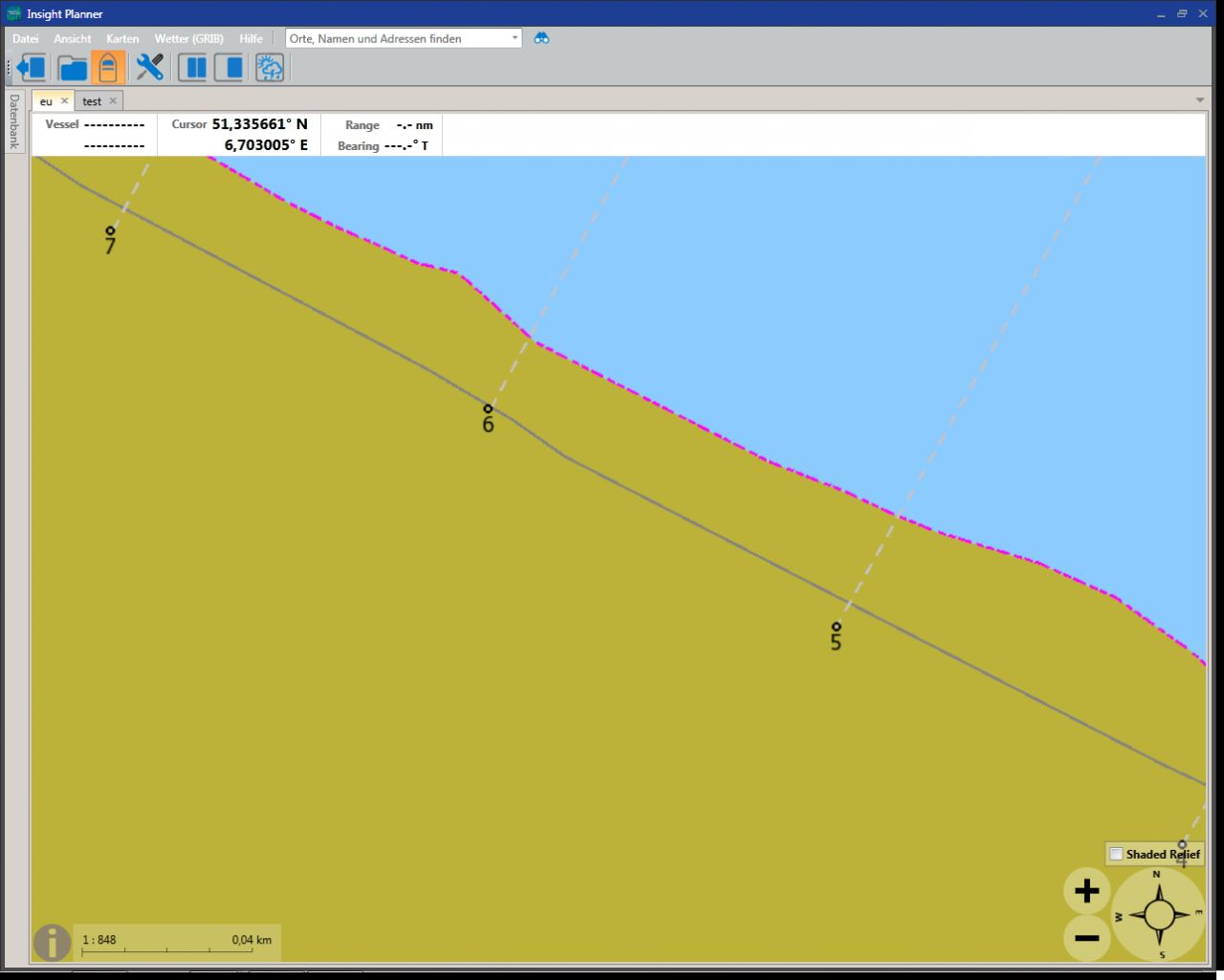Select the single-pane layout icon

click(x=229, y=68)
